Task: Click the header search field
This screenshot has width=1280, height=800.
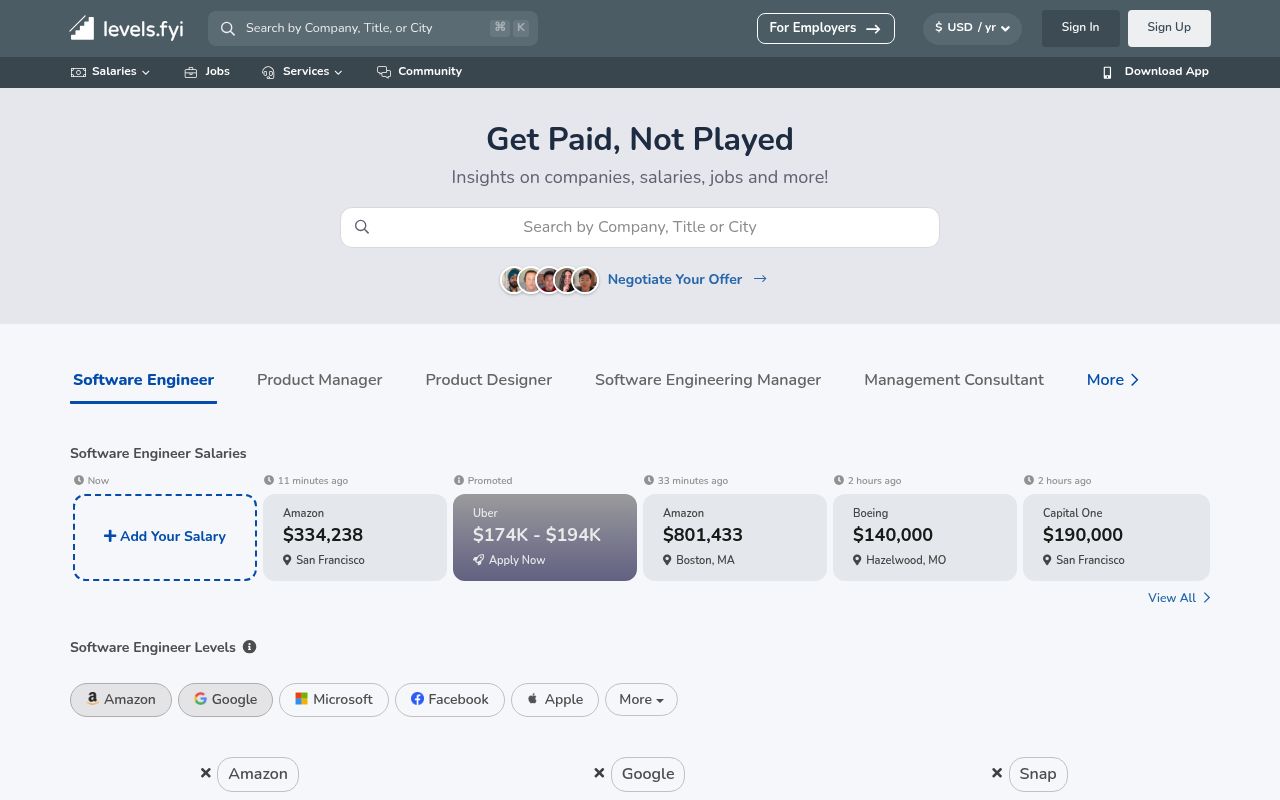Action: coord(373,28)
